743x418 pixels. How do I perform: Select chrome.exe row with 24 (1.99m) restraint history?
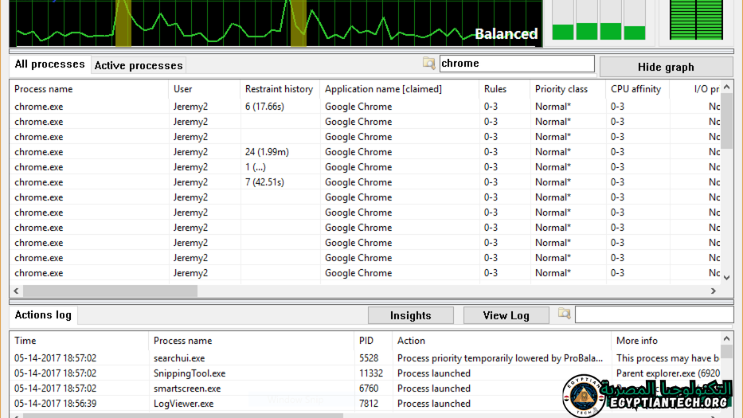click(90, 152)
